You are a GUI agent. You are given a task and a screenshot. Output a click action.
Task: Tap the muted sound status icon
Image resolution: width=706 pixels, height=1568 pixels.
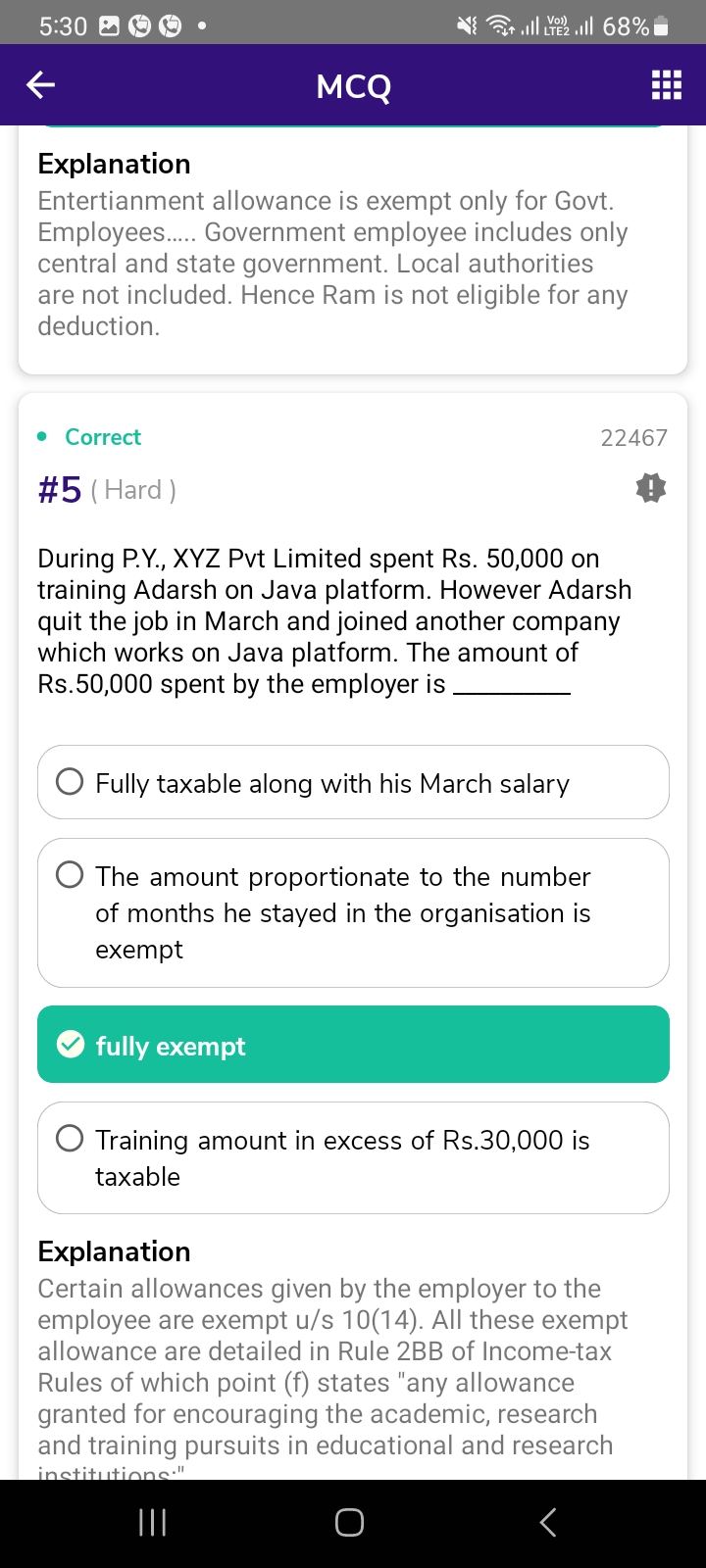click(x=467, y=26)
